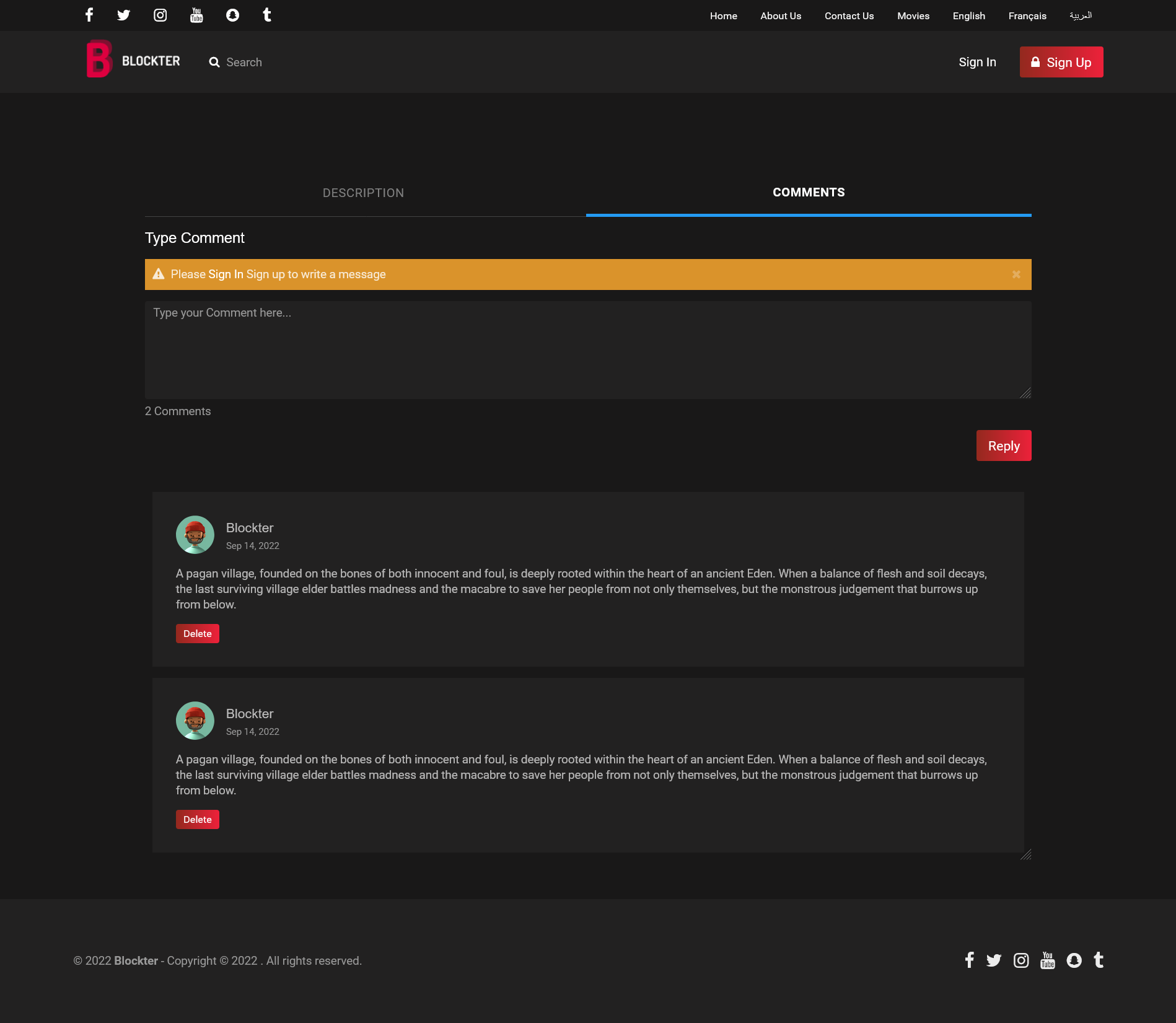Follow the Sign up link in alert
This screenshot has height=1023, width=1176.
click(265, 274)
